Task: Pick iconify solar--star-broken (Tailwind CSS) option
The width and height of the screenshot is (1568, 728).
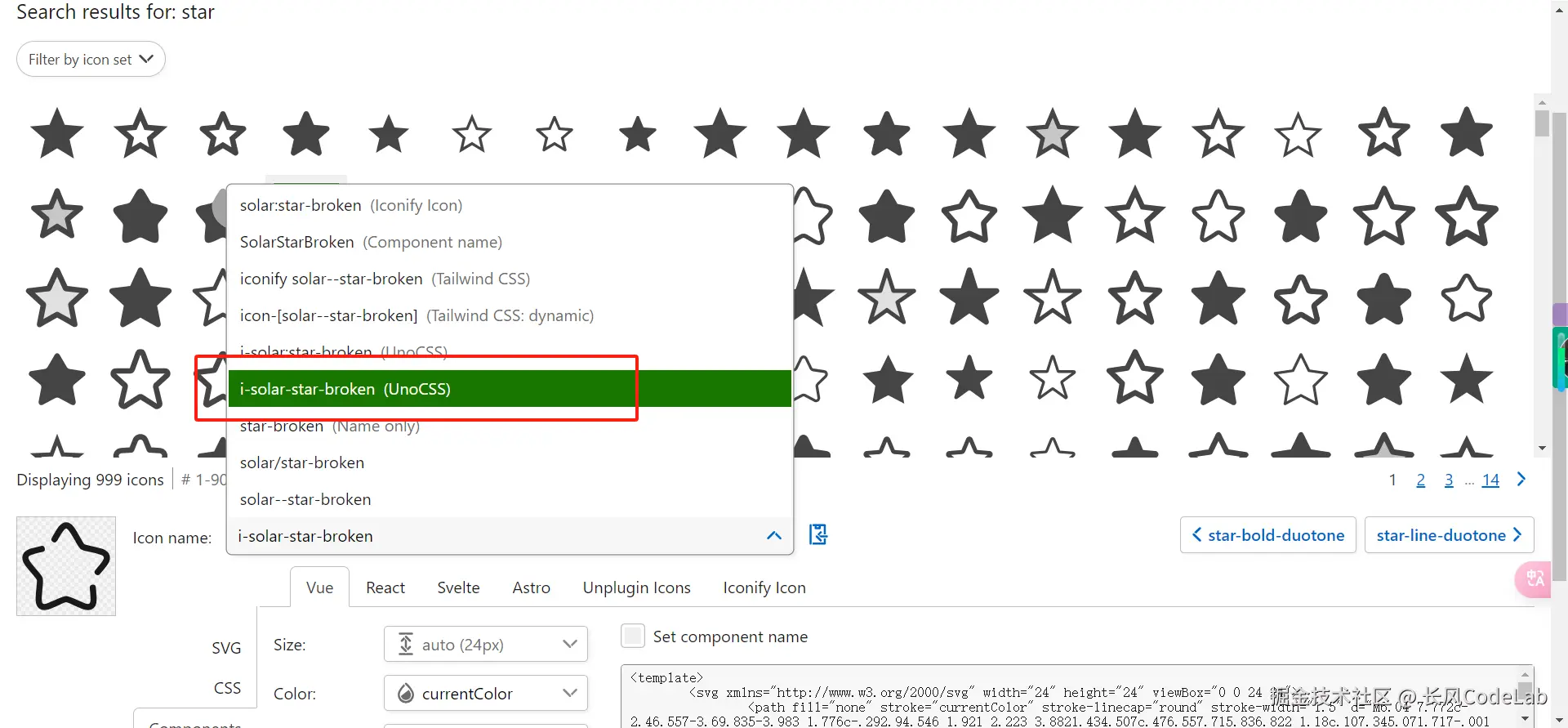Action: click(x=510, y=279)
